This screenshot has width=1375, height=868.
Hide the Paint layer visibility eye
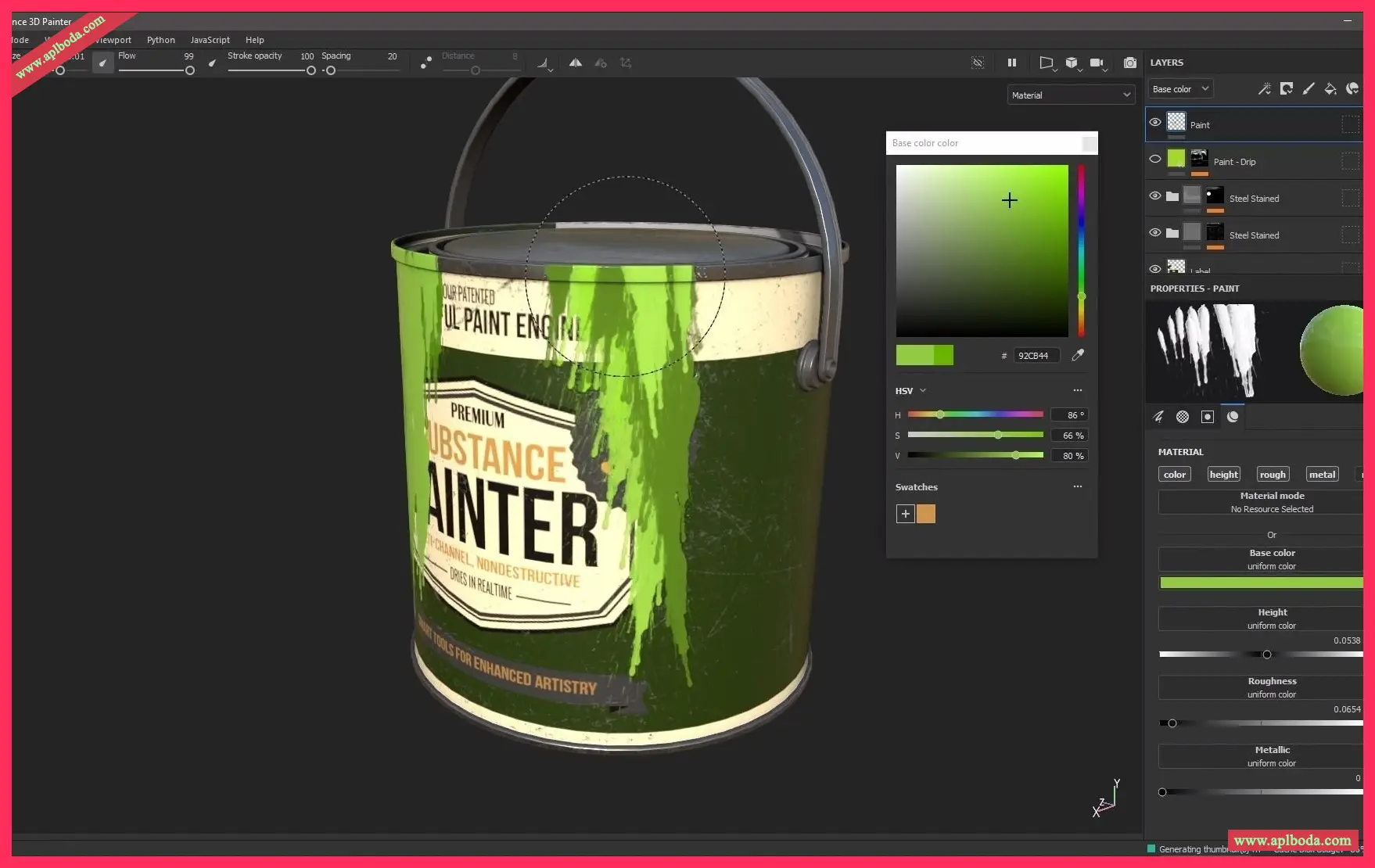pos(1155,123)
